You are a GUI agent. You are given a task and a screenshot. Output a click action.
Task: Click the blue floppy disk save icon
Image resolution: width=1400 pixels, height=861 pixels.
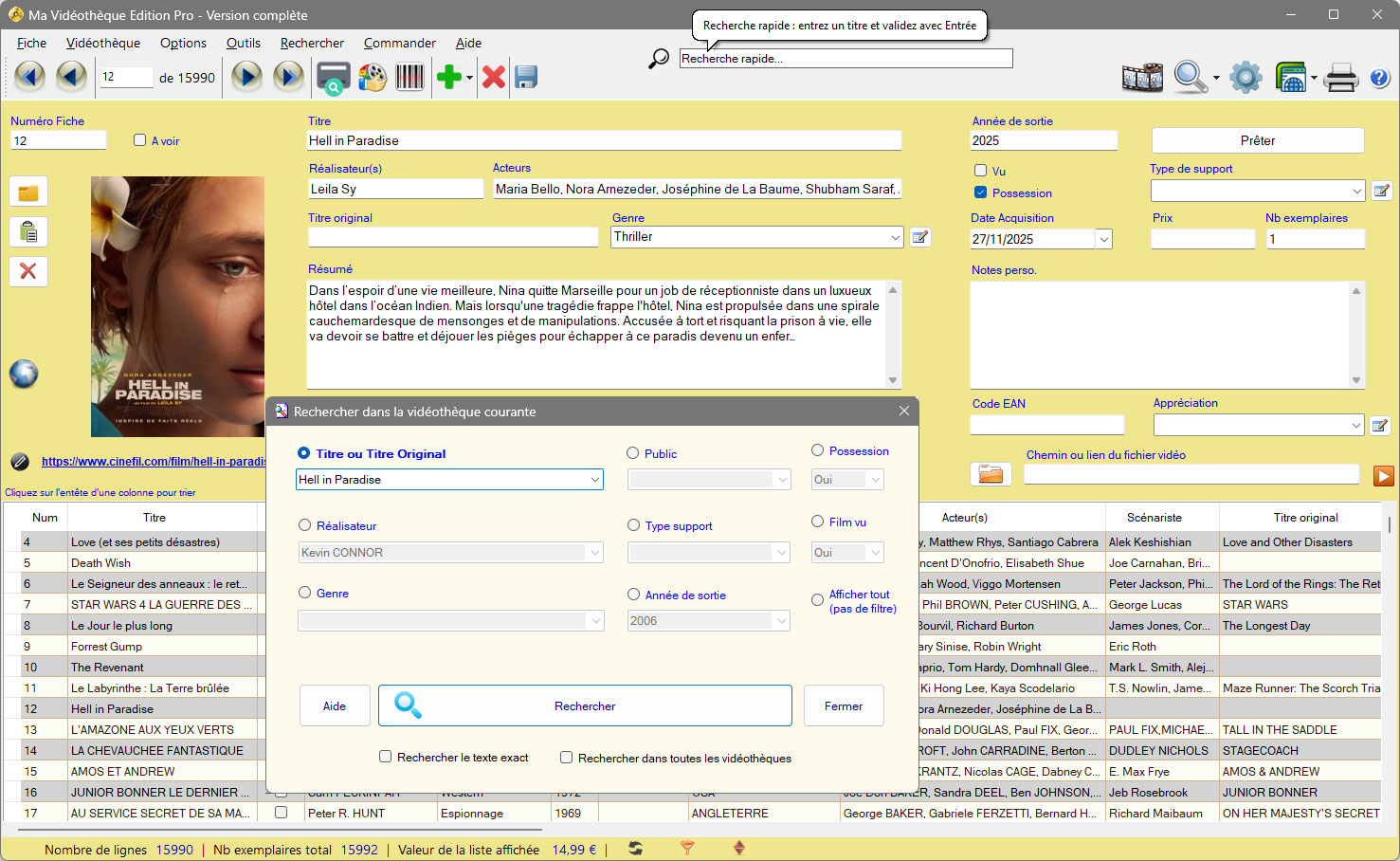[526, 77]
